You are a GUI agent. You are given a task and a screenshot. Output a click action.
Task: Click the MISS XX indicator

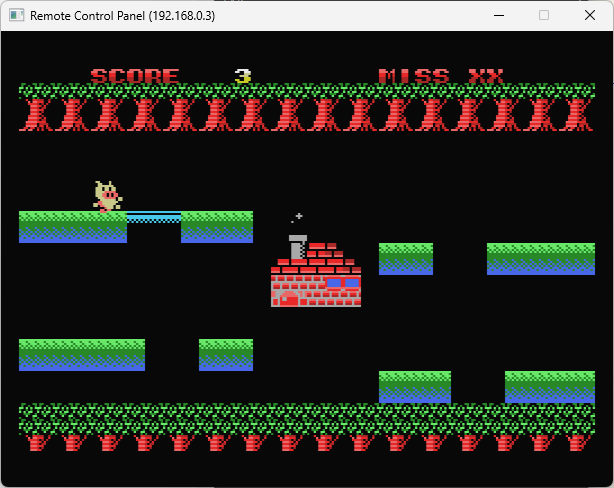coord(441,76)
